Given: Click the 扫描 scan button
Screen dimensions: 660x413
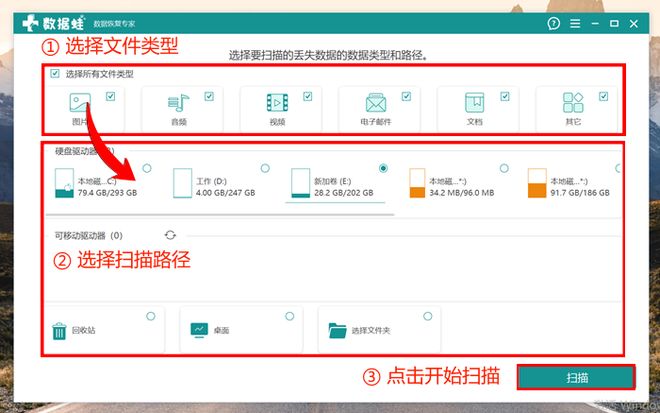Looking at the screenshot, I should (576, 377).
